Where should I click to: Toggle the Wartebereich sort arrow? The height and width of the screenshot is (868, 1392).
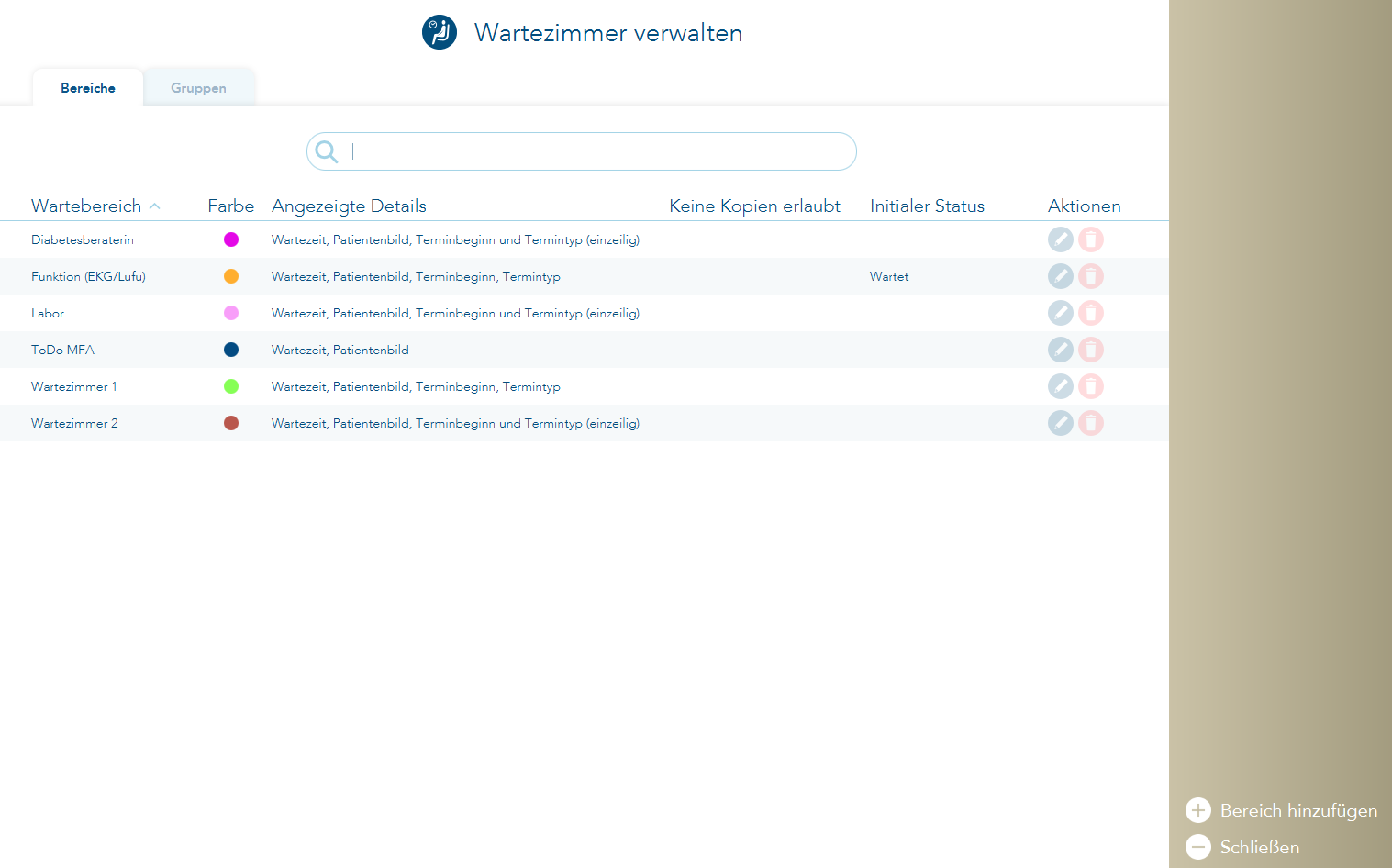155,206
